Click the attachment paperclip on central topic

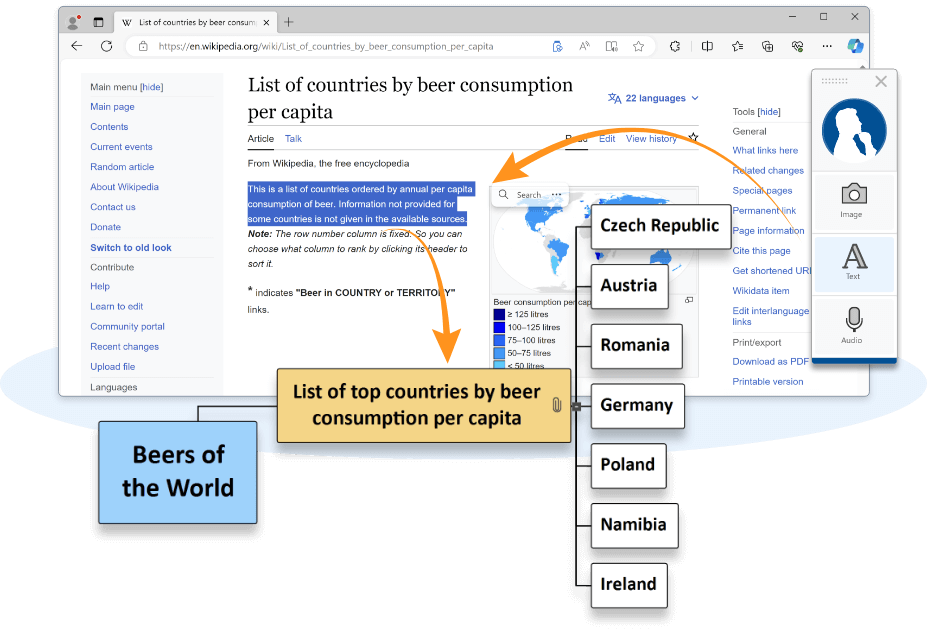pyautogui.click(x=556, y=405)
